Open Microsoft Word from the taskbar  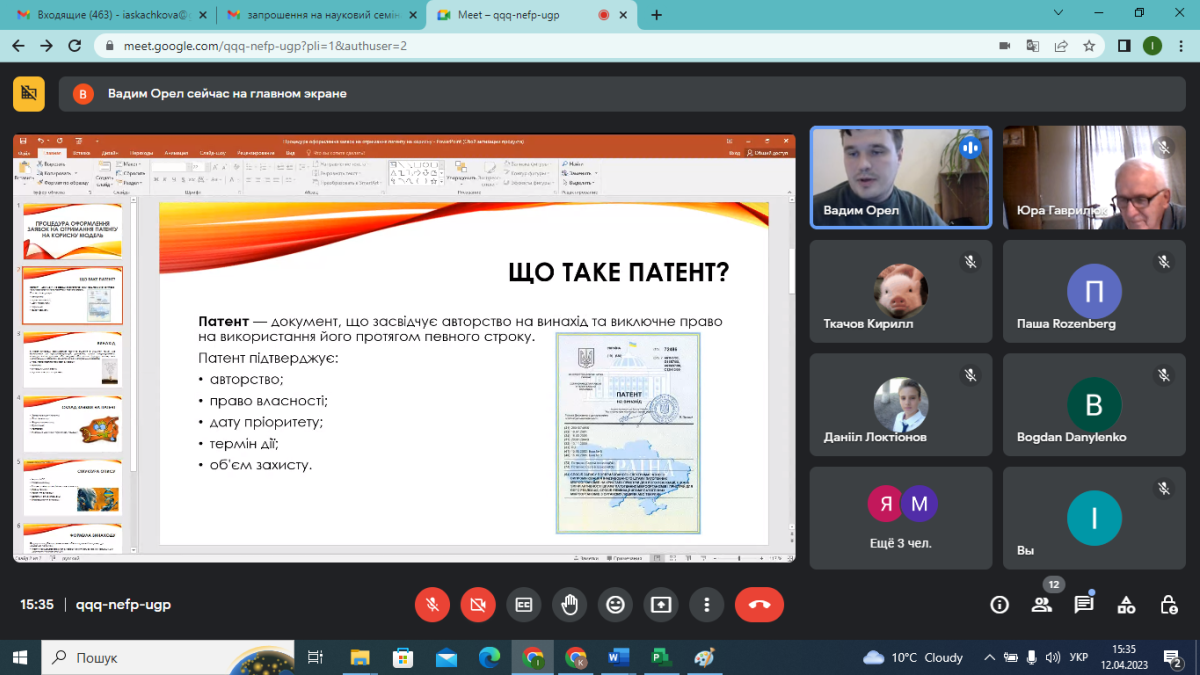point(617,657)
